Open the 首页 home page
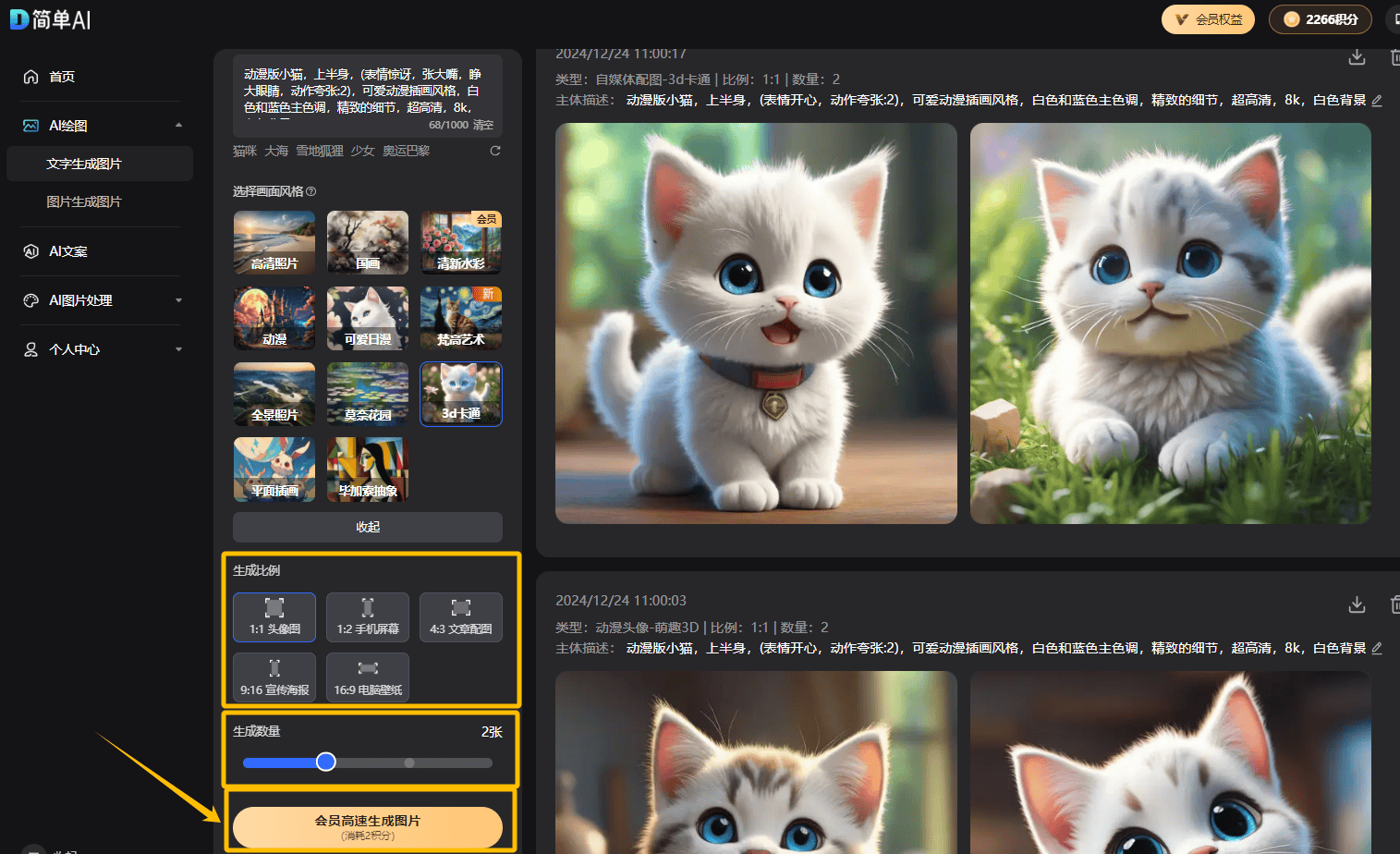 62,77
